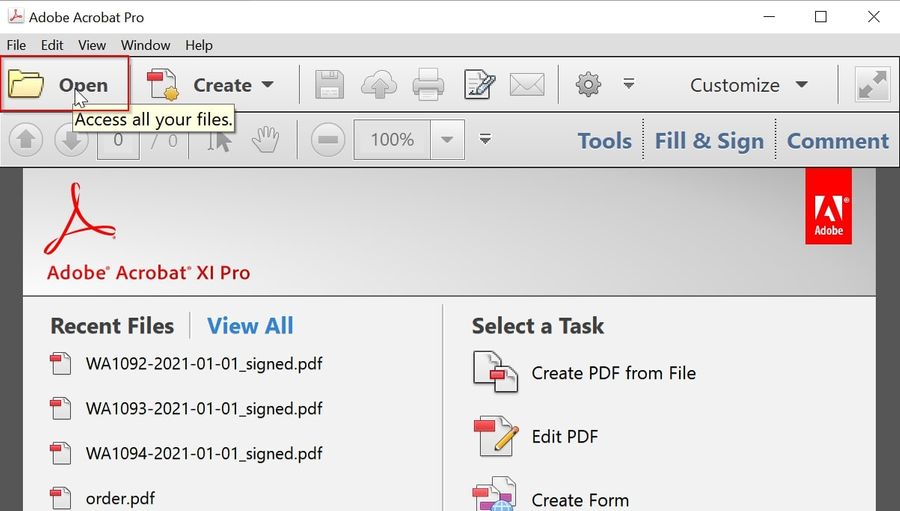This screenshot has width=900, height=511.
Task: Click the View All recent files link
Action: [250, 326]
